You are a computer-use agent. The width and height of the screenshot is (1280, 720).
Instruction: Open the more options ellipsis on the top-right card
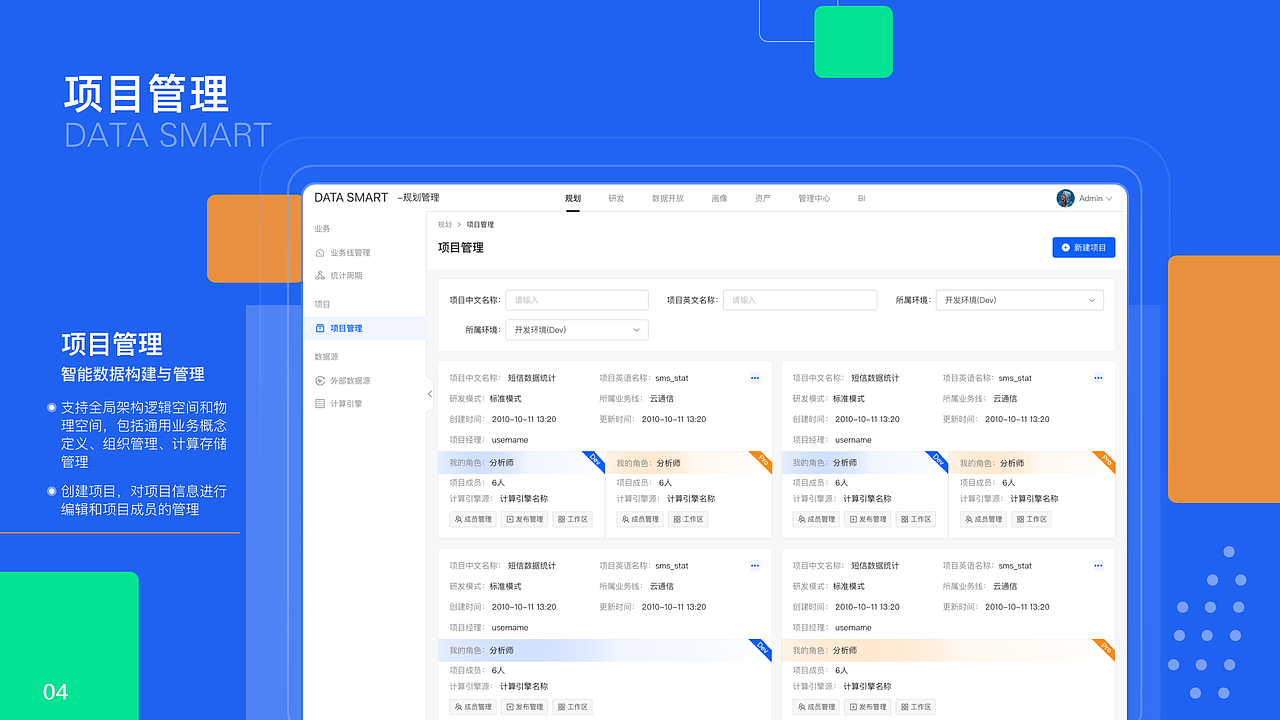[x=1098, y=377]
